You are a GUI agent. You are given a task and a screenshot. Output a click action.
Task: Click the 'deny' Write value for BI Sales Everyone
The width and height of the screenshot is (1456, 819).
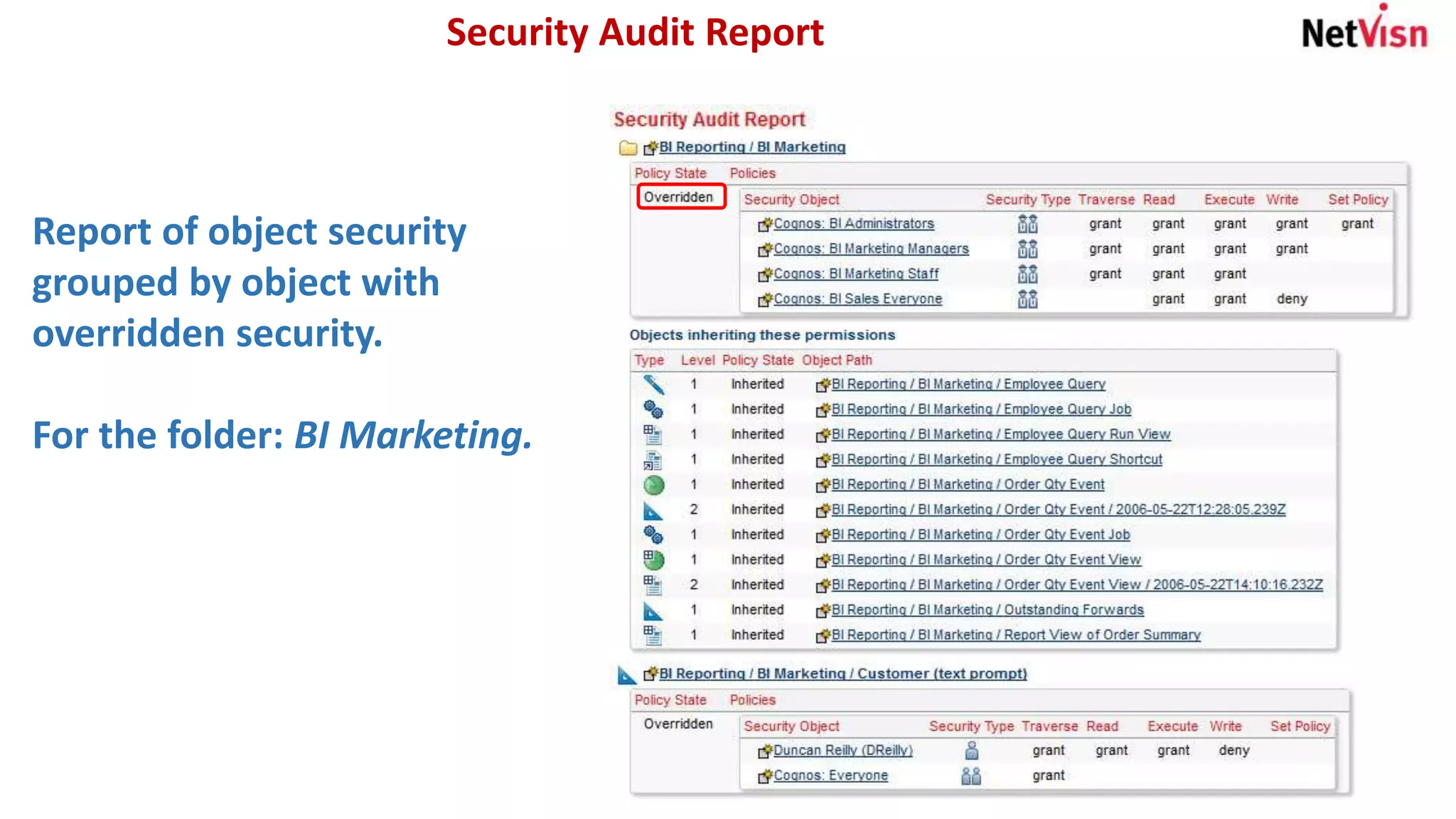tap(1292, 299)
